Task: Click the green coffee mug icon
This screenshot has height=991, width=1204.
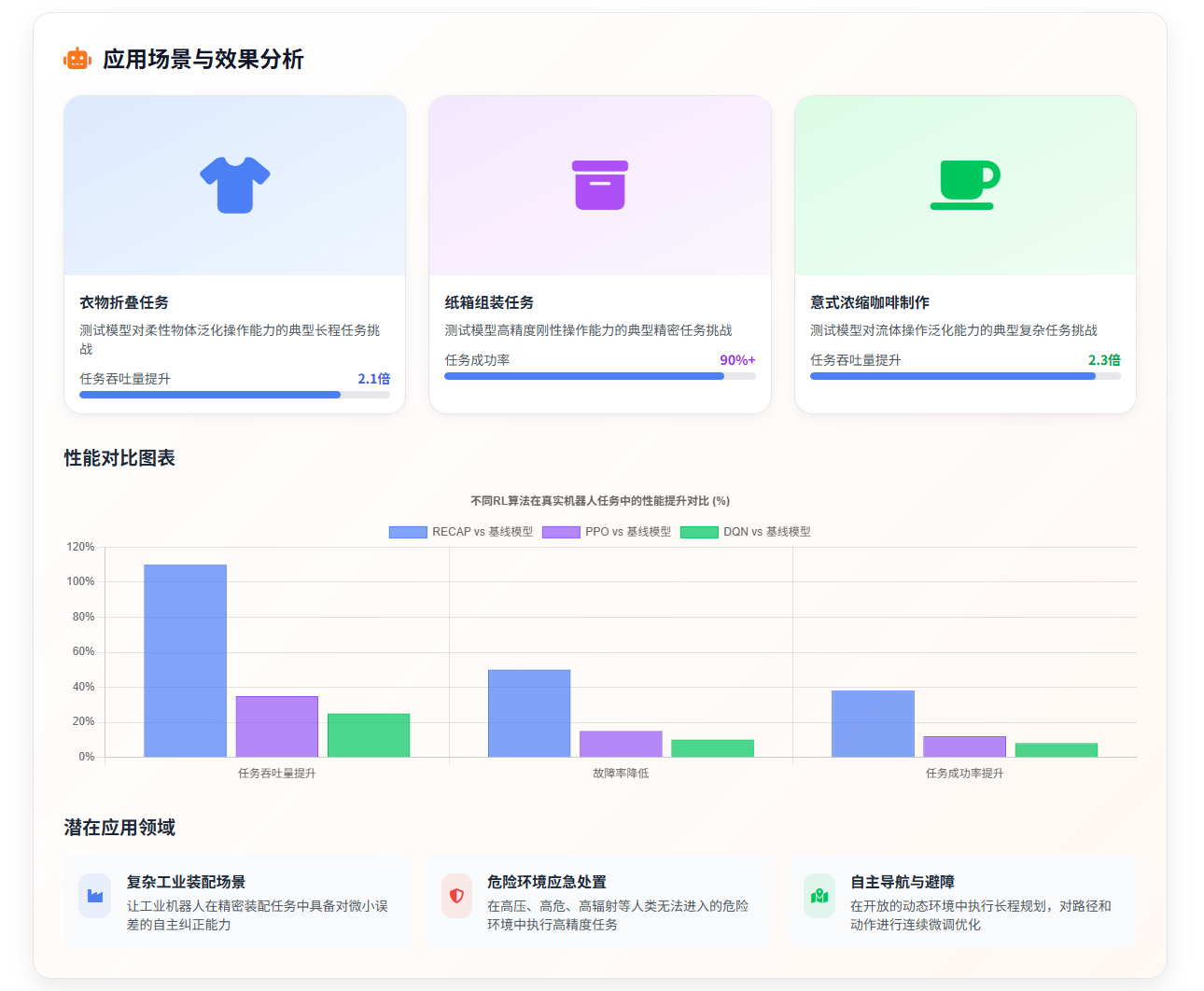Action: [x=965, y=185]
